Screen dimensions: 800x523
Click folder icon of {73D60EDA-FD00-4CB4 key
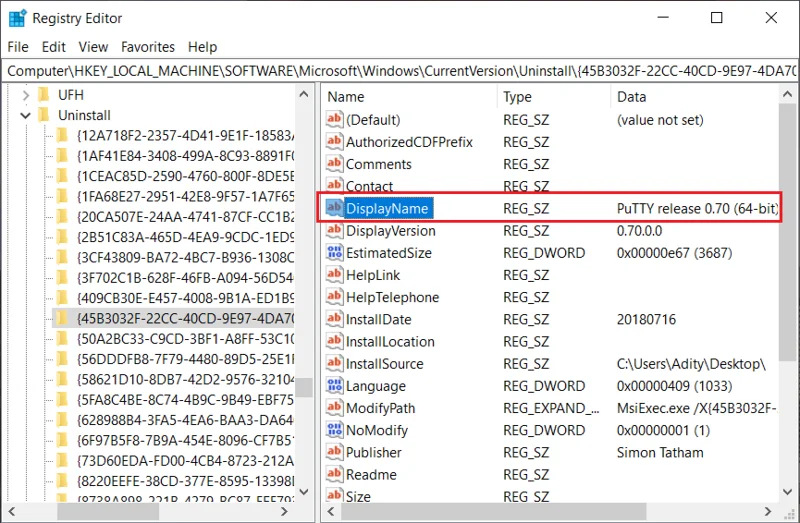pos(62,461)
